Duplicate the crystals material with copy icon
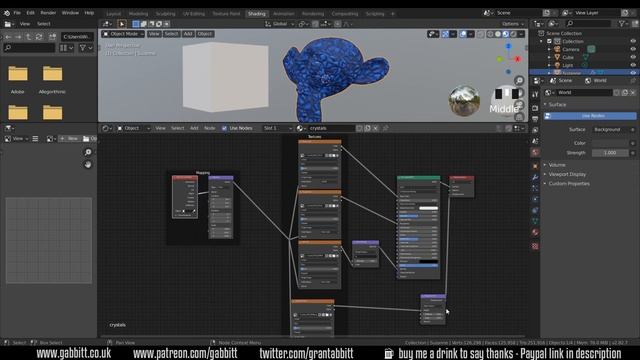This screenshot has width=640, height=360. click(x=367, y=128)
